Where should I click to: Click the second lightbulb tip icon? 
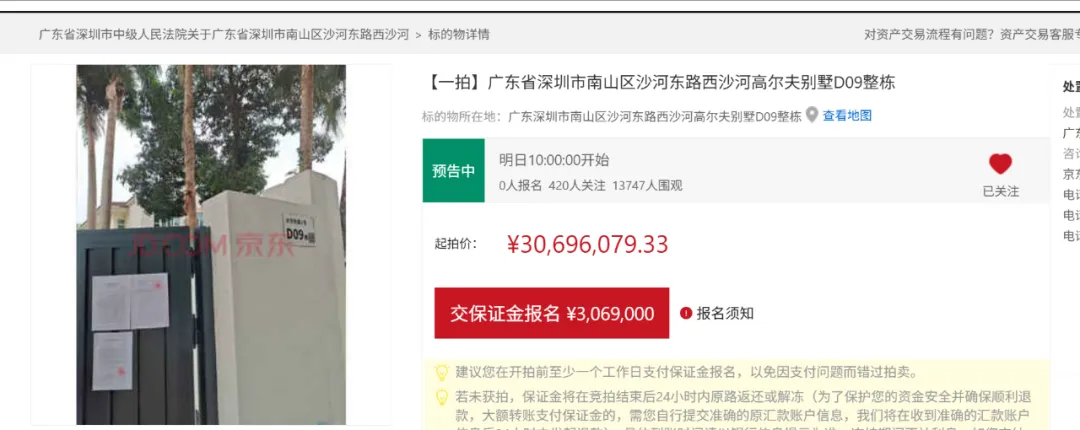point(442,398)
